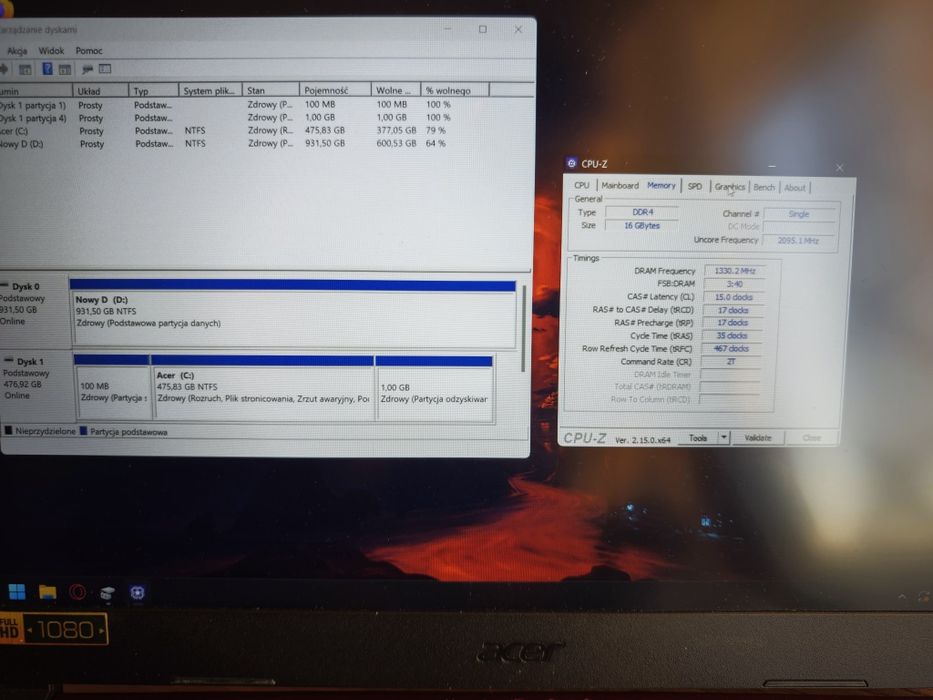Click the Close button at CPU-Z bottom
The width and height of the screenshot is (933, 700).
coord(812,438)
